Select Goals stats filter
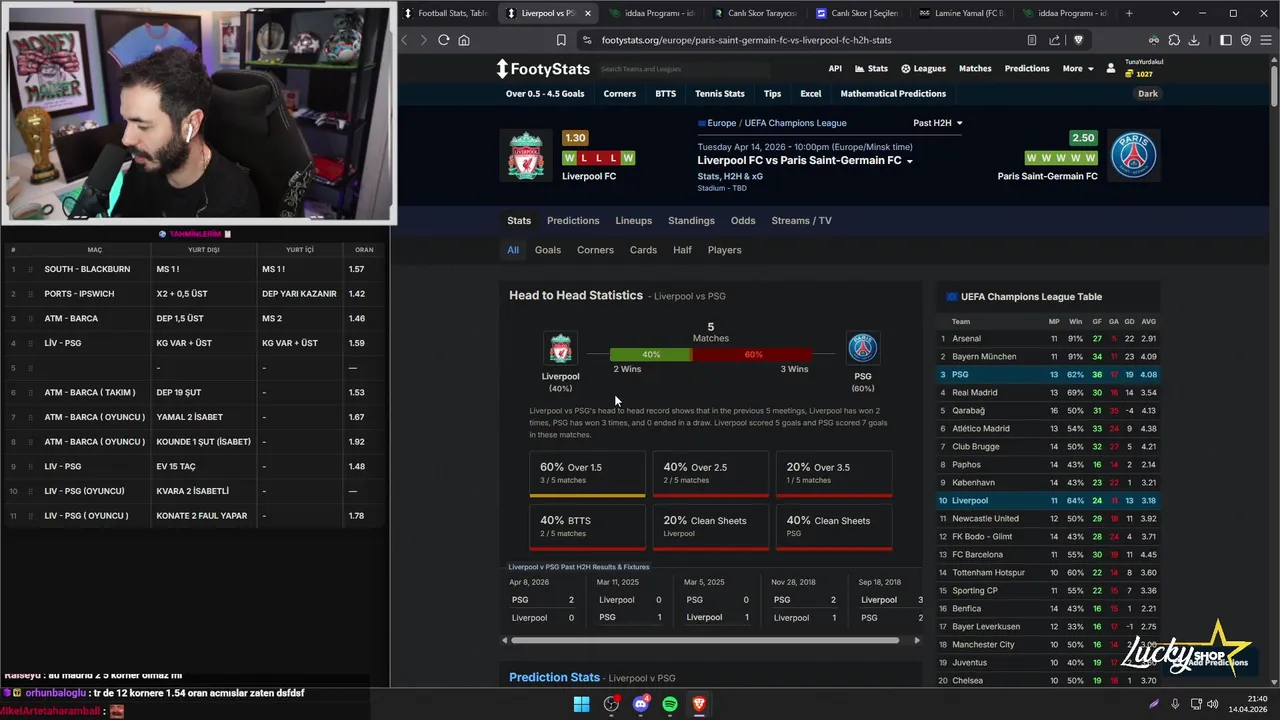This screenshot has width=1280, height=720. [548, 250]
